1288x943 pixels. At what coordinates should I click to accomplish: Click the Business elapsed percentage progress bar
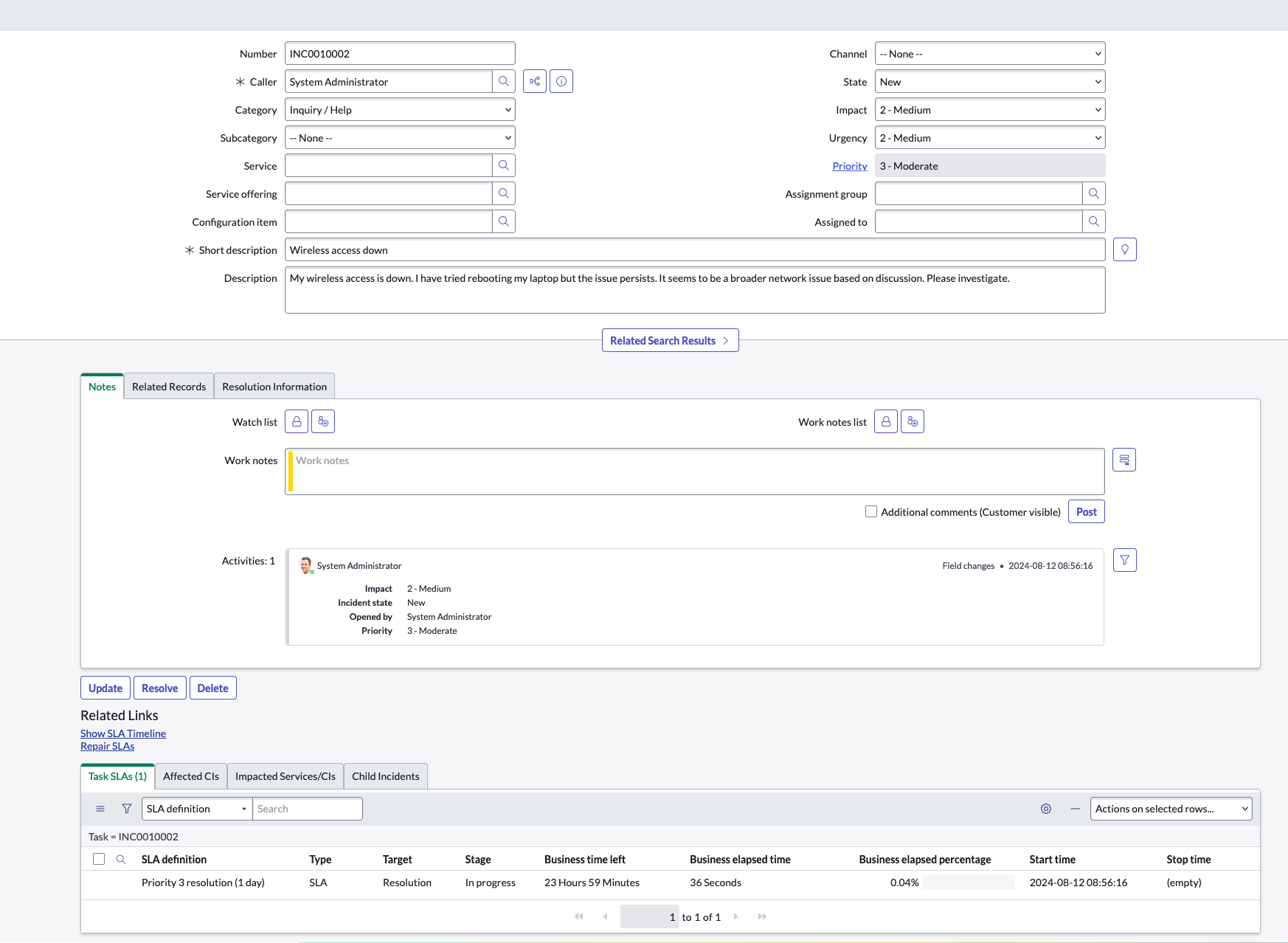tap(969, 882)
